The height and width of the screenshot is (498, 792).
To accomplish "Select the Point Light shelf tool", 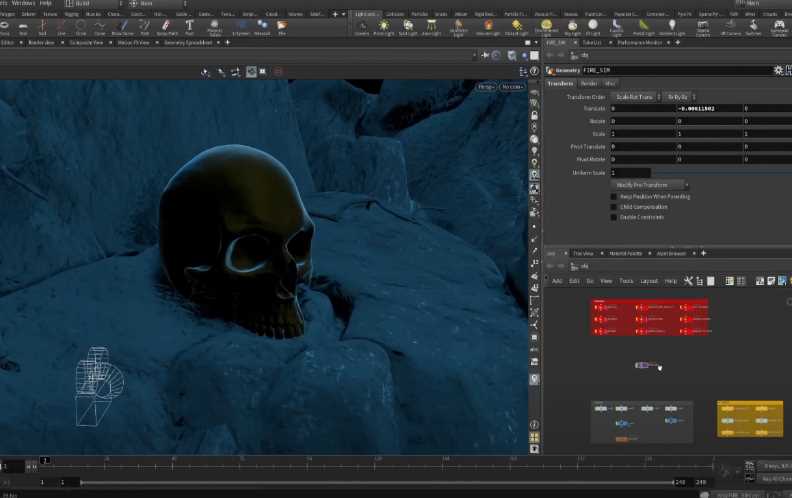I will (386, 26).
